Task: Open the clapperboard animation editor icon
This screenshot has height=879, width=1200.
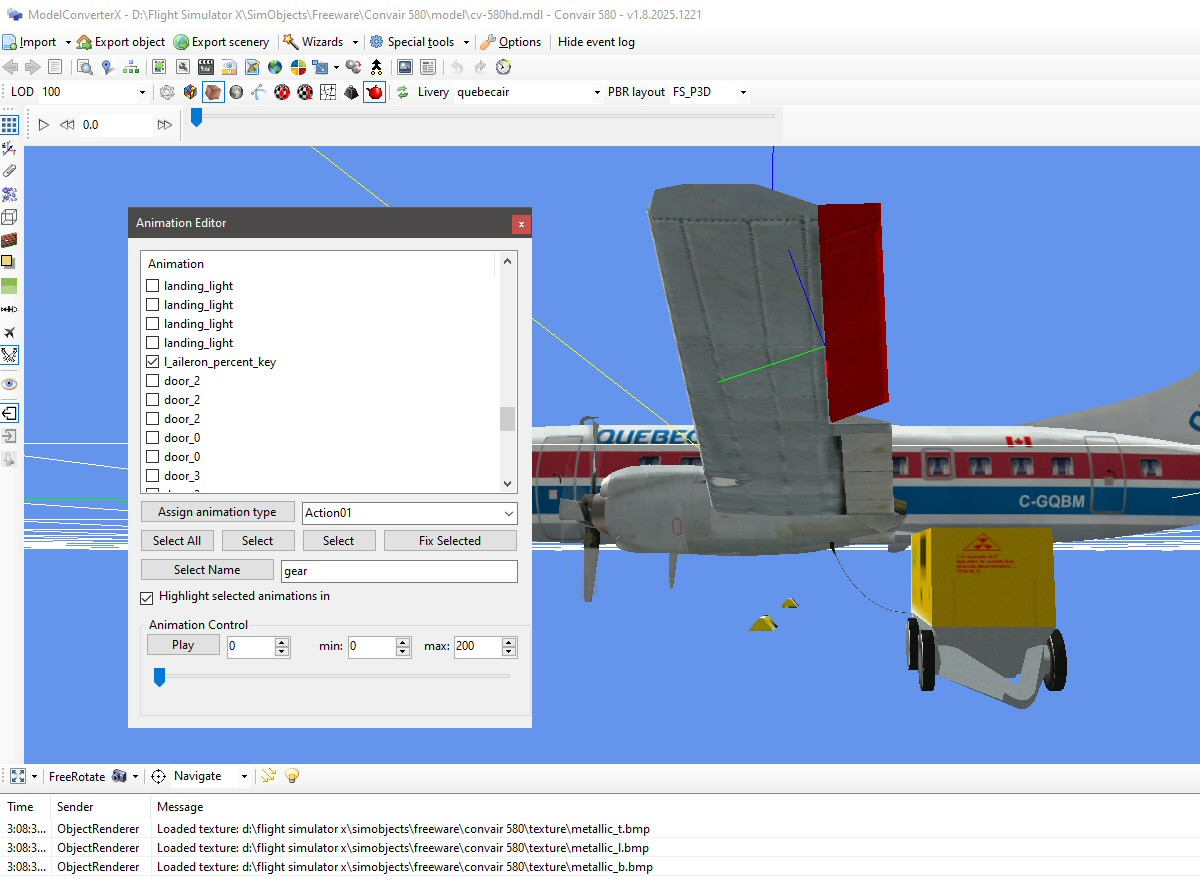Action: [x=206, y=67]
